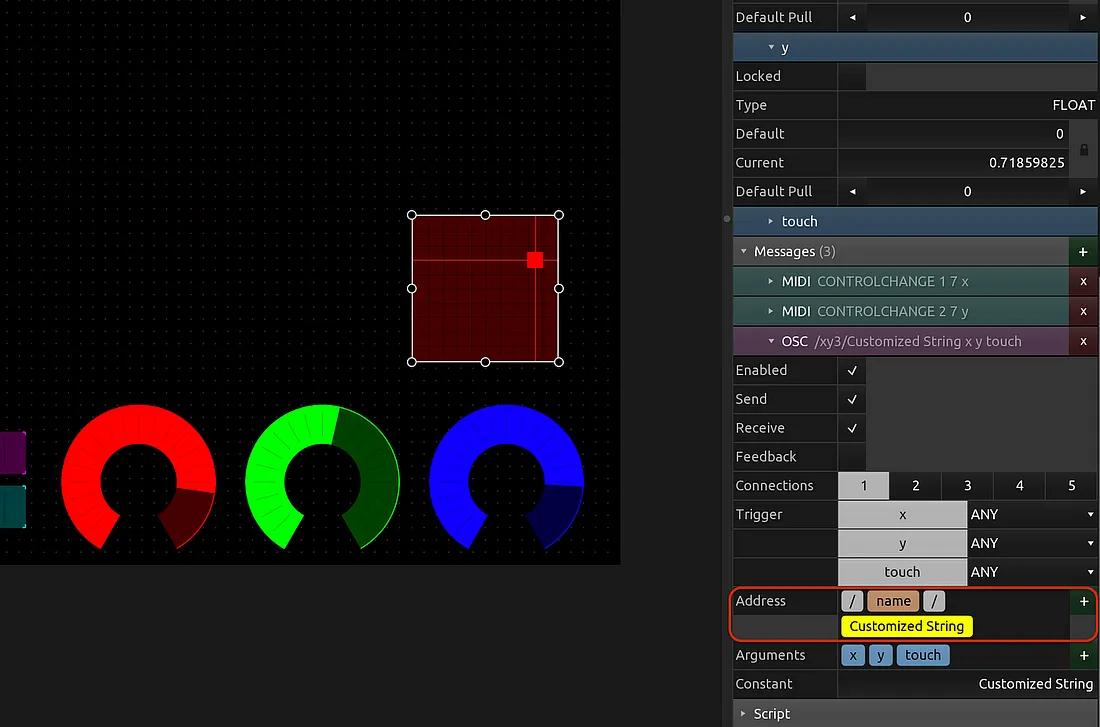Select connection 4
This screenshot has width=1100, height=727.
(x=1019, y=486)
